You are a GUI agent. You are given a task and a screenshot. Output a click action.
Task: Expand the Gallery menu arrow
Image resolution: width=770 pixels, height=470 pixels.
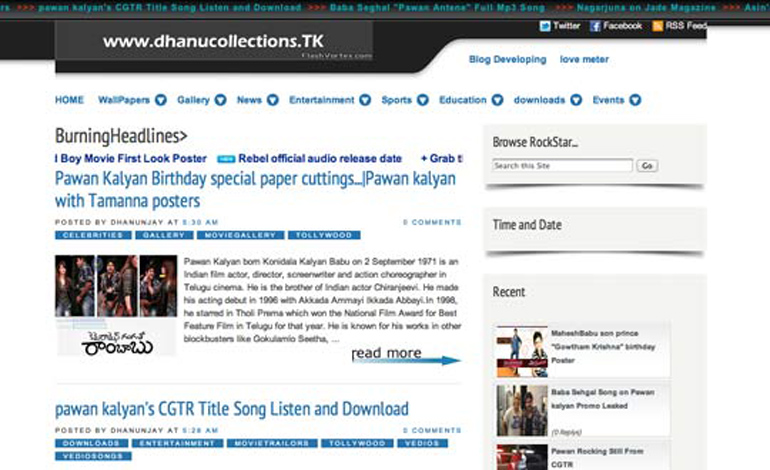220,100
